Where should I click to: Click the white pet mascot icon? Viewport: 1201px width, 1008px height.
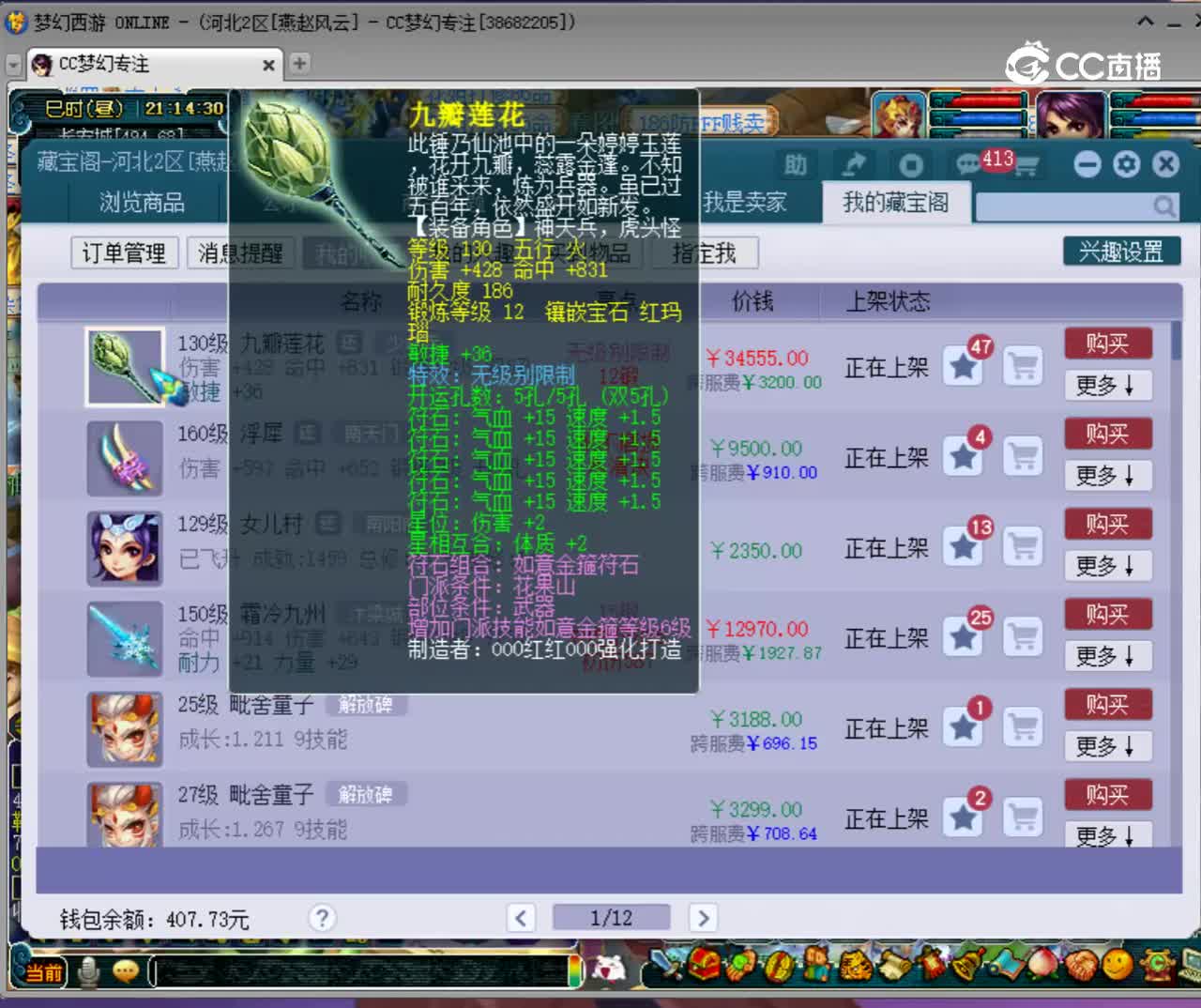pos(612,969)
